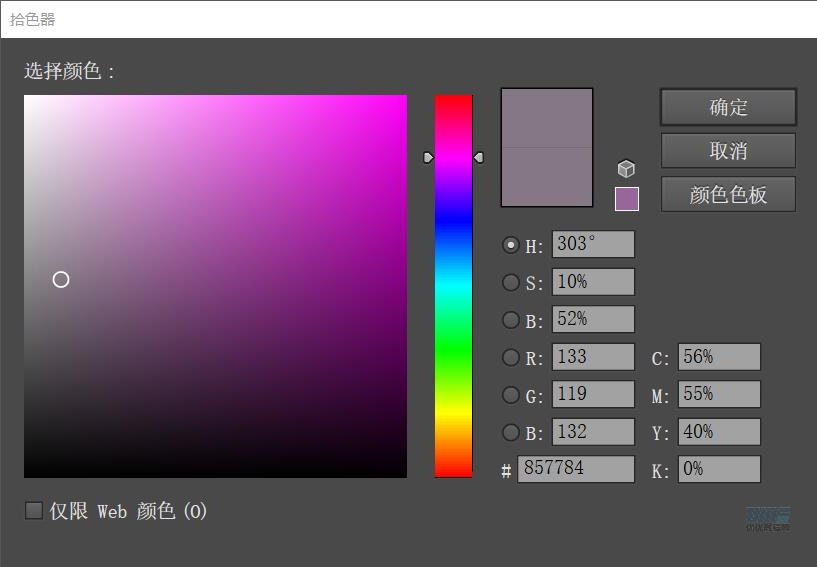Click the out-of-gamut cube warning icon
This screenshot has height=567, width=817.
[x=626, y=169]
